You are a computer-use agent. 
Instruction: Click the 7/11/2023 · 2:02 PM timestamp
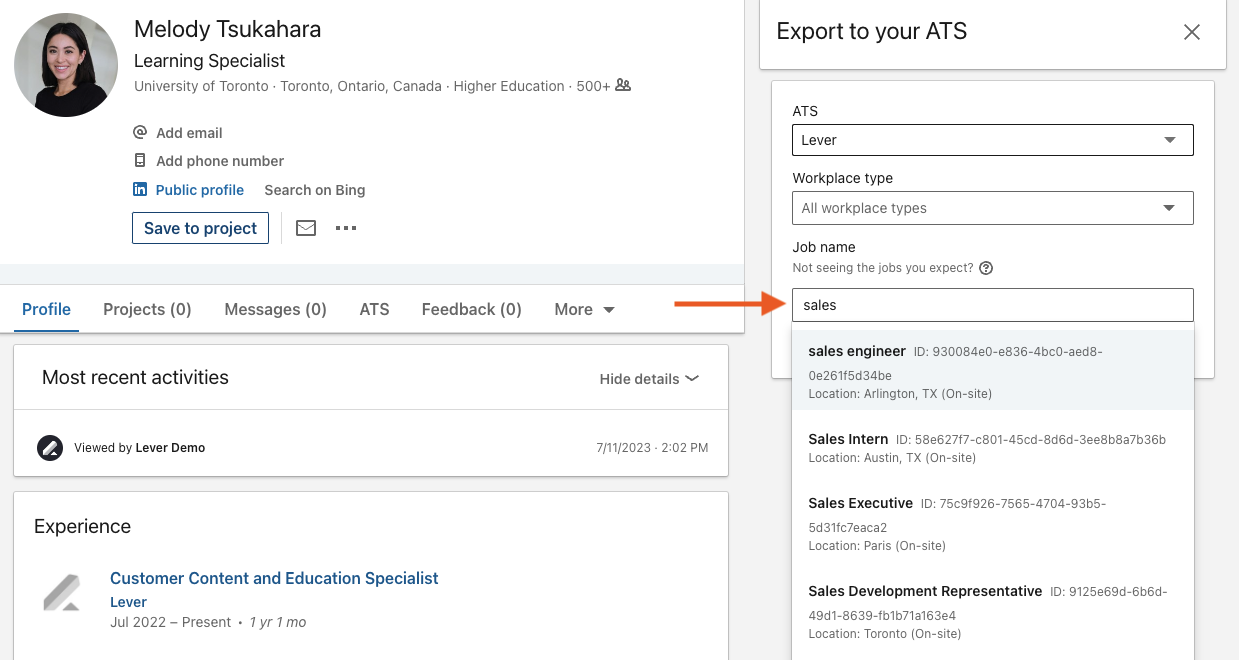click(x=652, y=448)
